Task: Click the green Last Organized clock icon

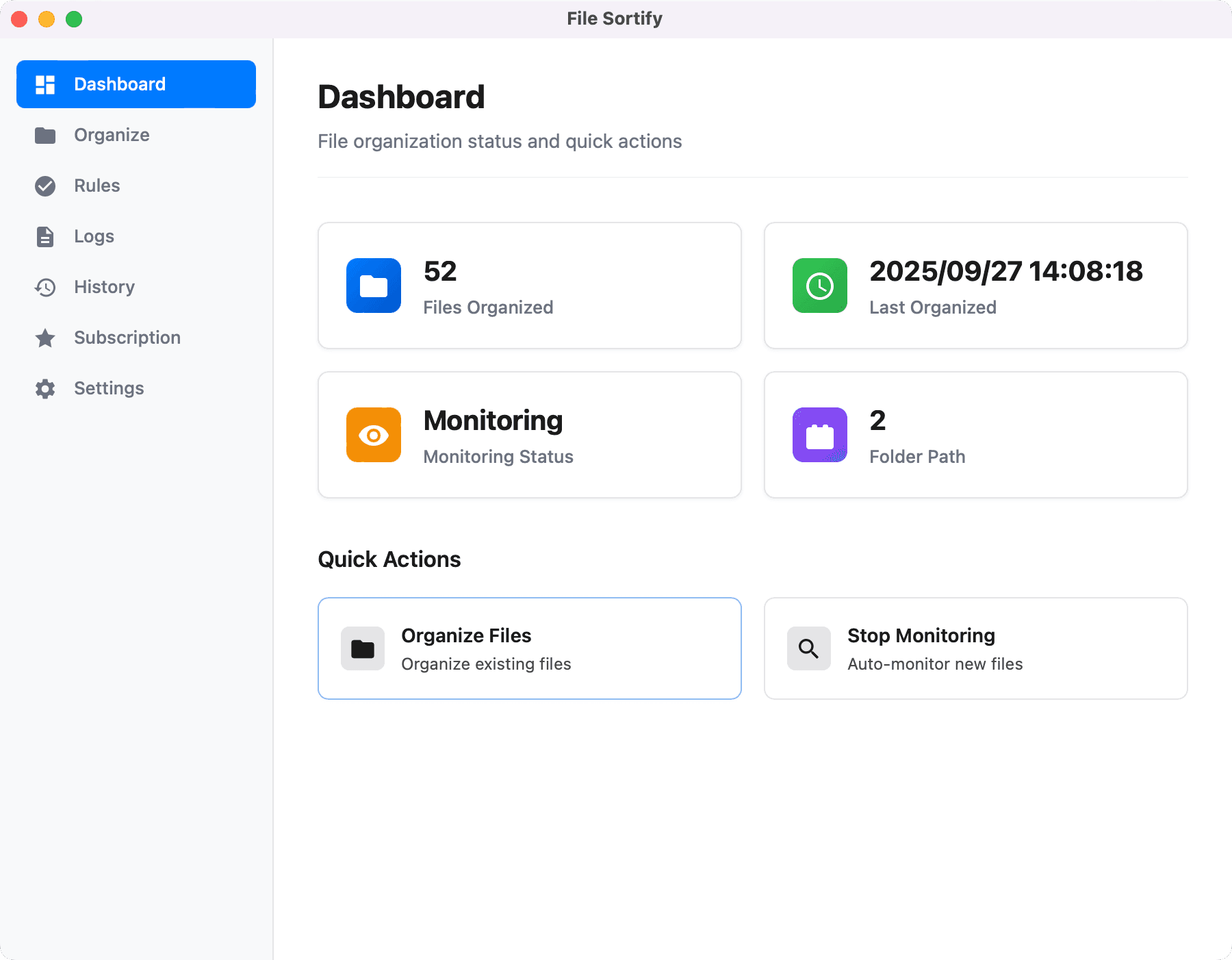Action: pyautogui.click(x=819, y=286)
